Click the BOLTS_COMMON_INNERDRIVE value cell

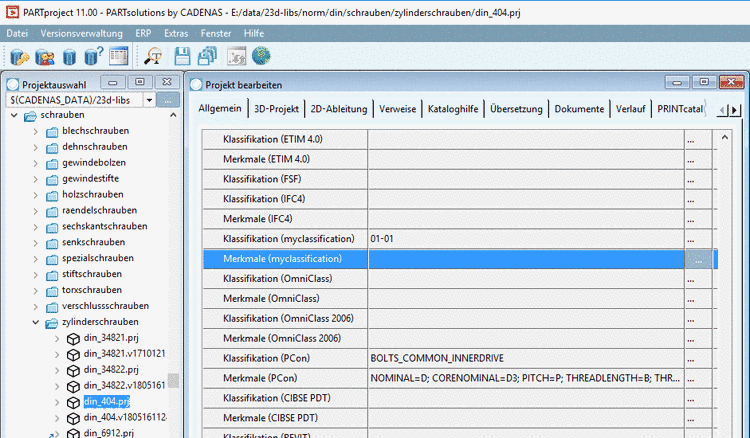[526, 358]
